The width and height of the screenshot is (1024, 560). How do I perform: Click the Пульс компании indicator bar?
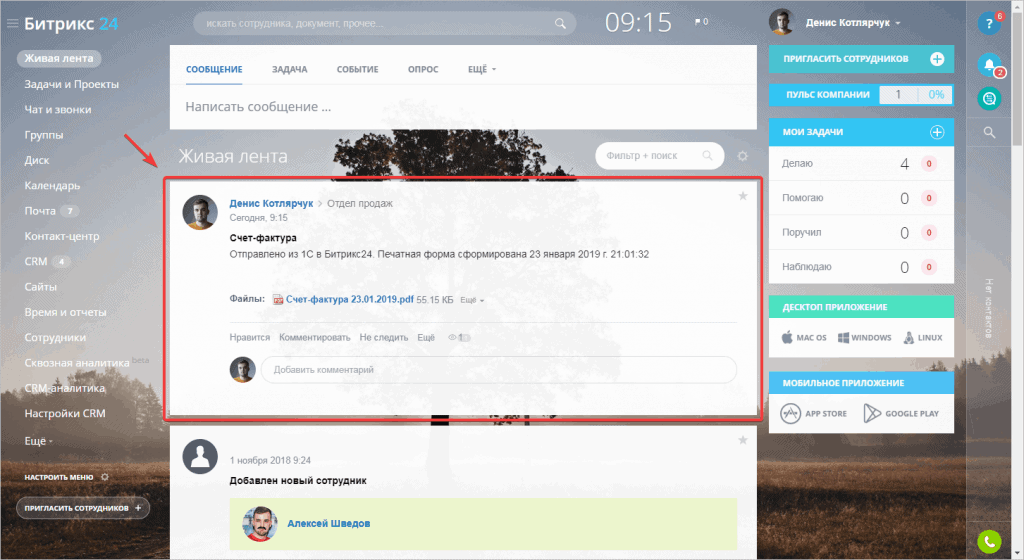pos(861,95)
